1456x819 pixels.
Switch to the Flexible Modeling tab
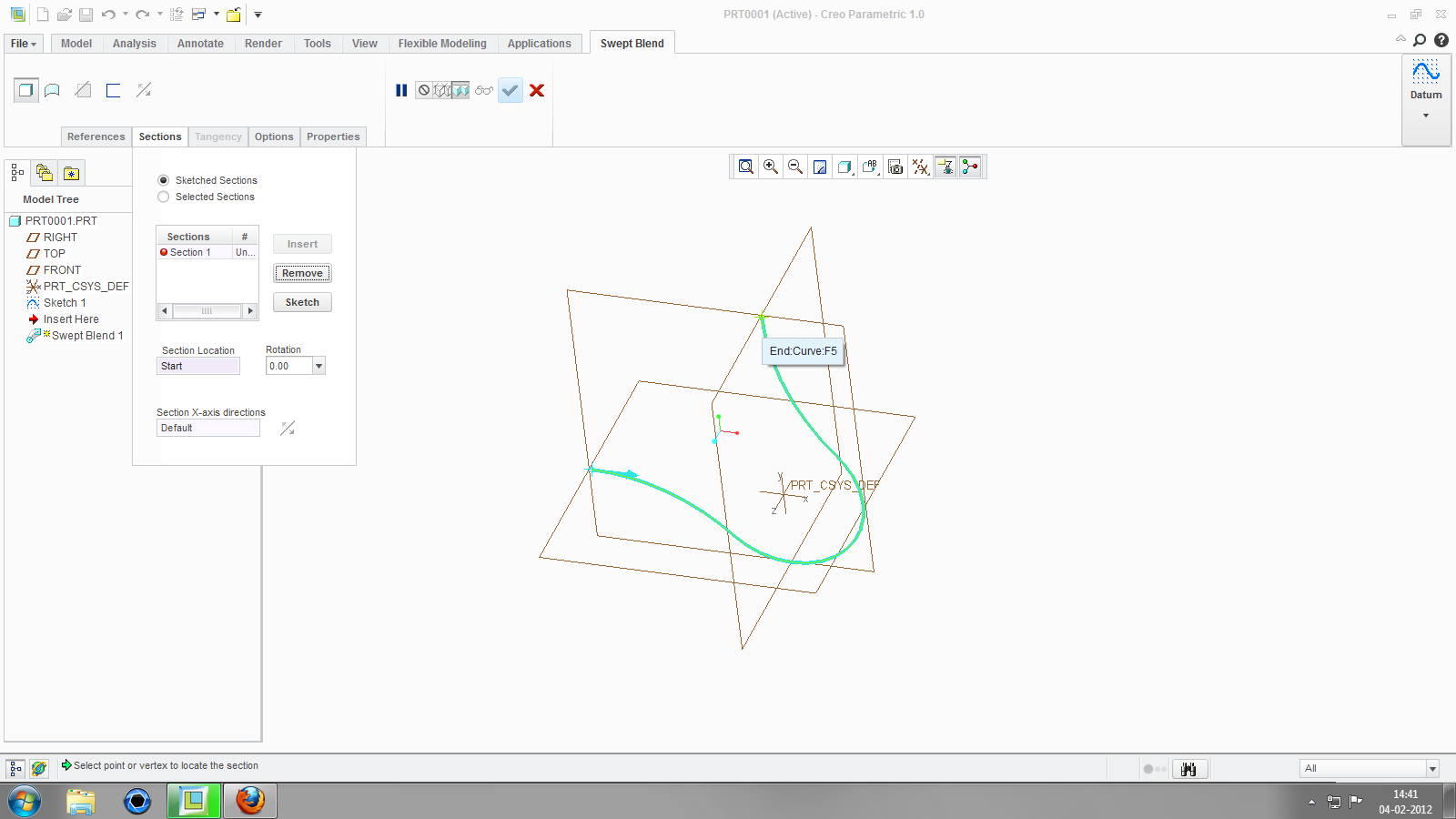[x=442, y=44]
